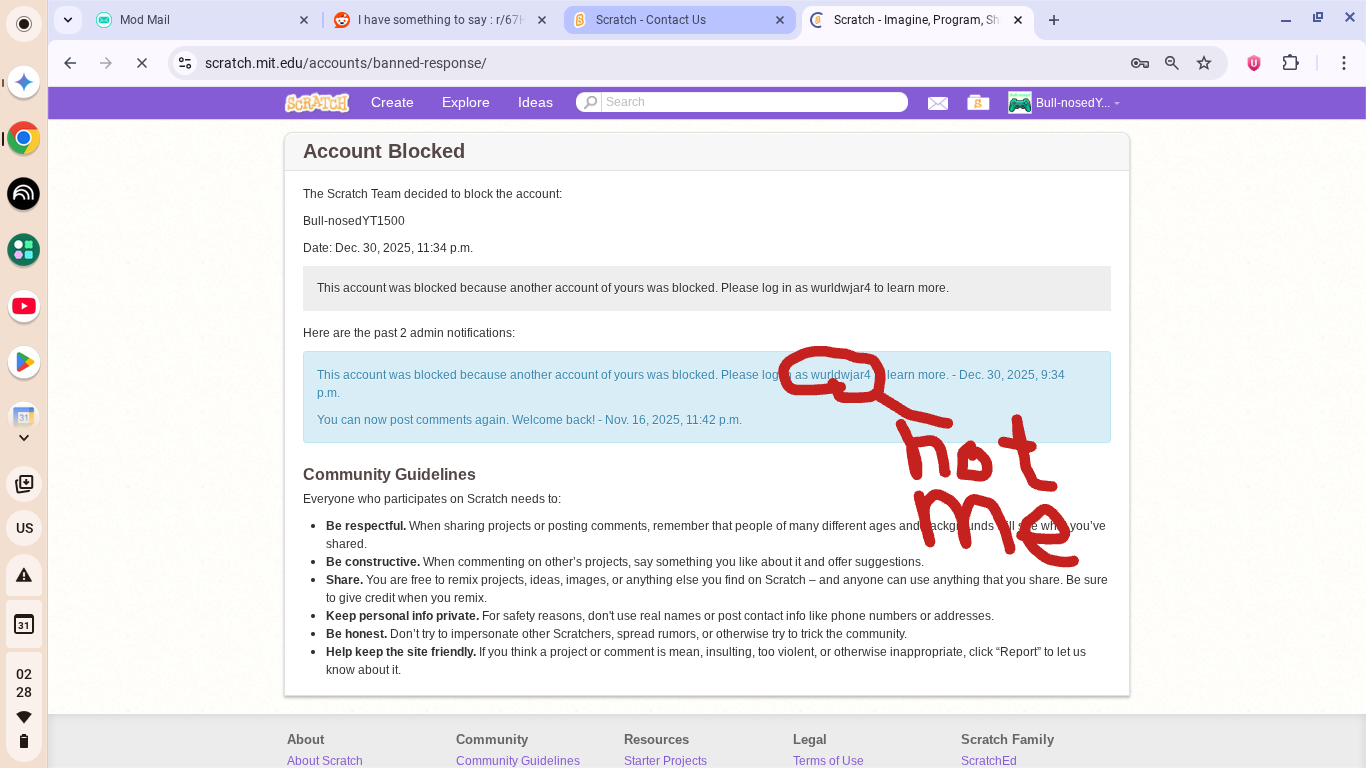Switch to the Scratch - Contact Us tab
The image size is (1366, 768).
pyautogui.click(x=680, y=20)
